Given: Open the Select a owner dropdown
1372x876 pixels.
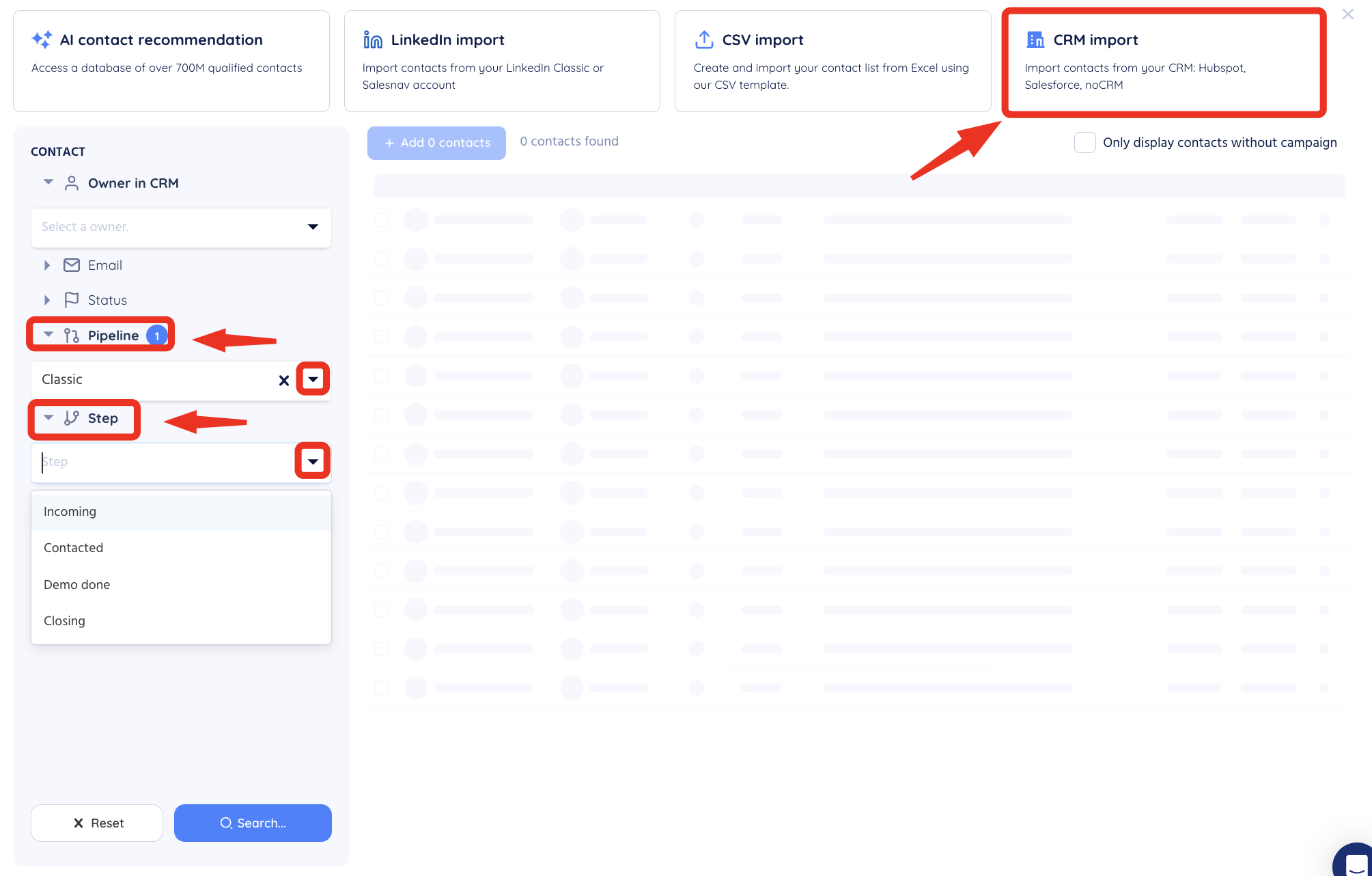Looking at the screenshot, I should pyautogui.click(x=181, y=227).
